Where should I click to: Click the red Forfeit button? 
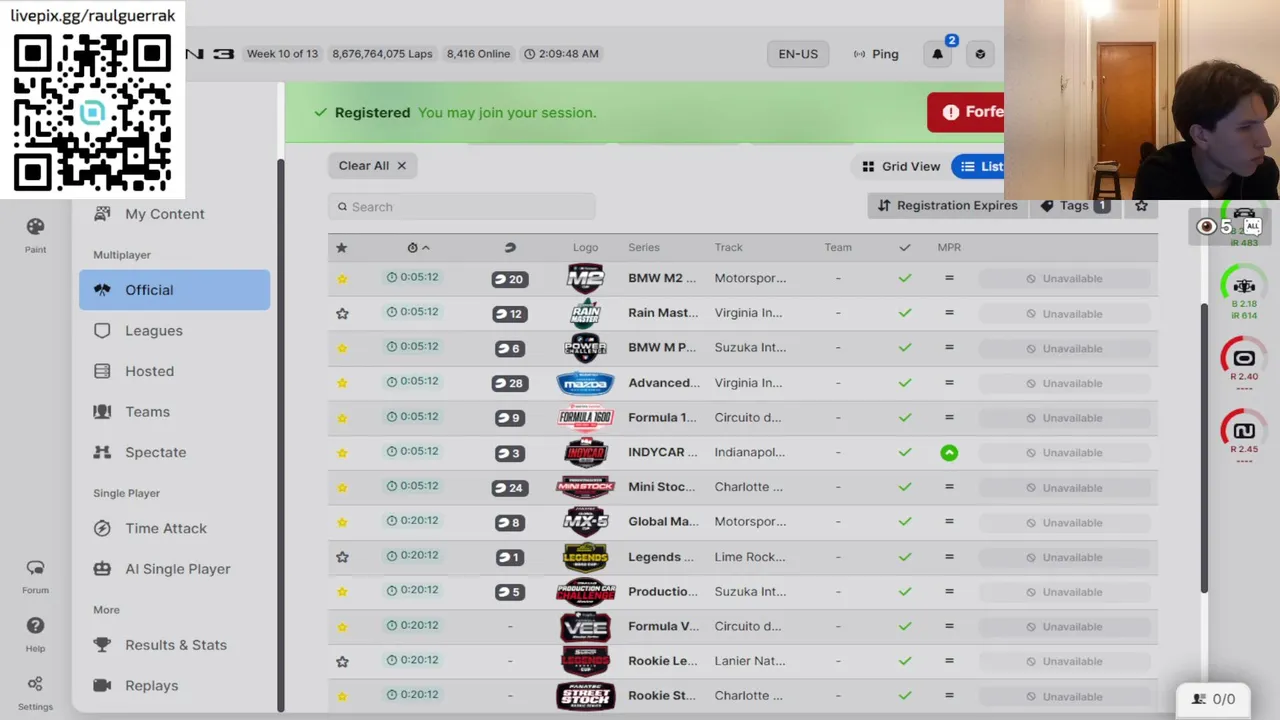click(966, 113)
